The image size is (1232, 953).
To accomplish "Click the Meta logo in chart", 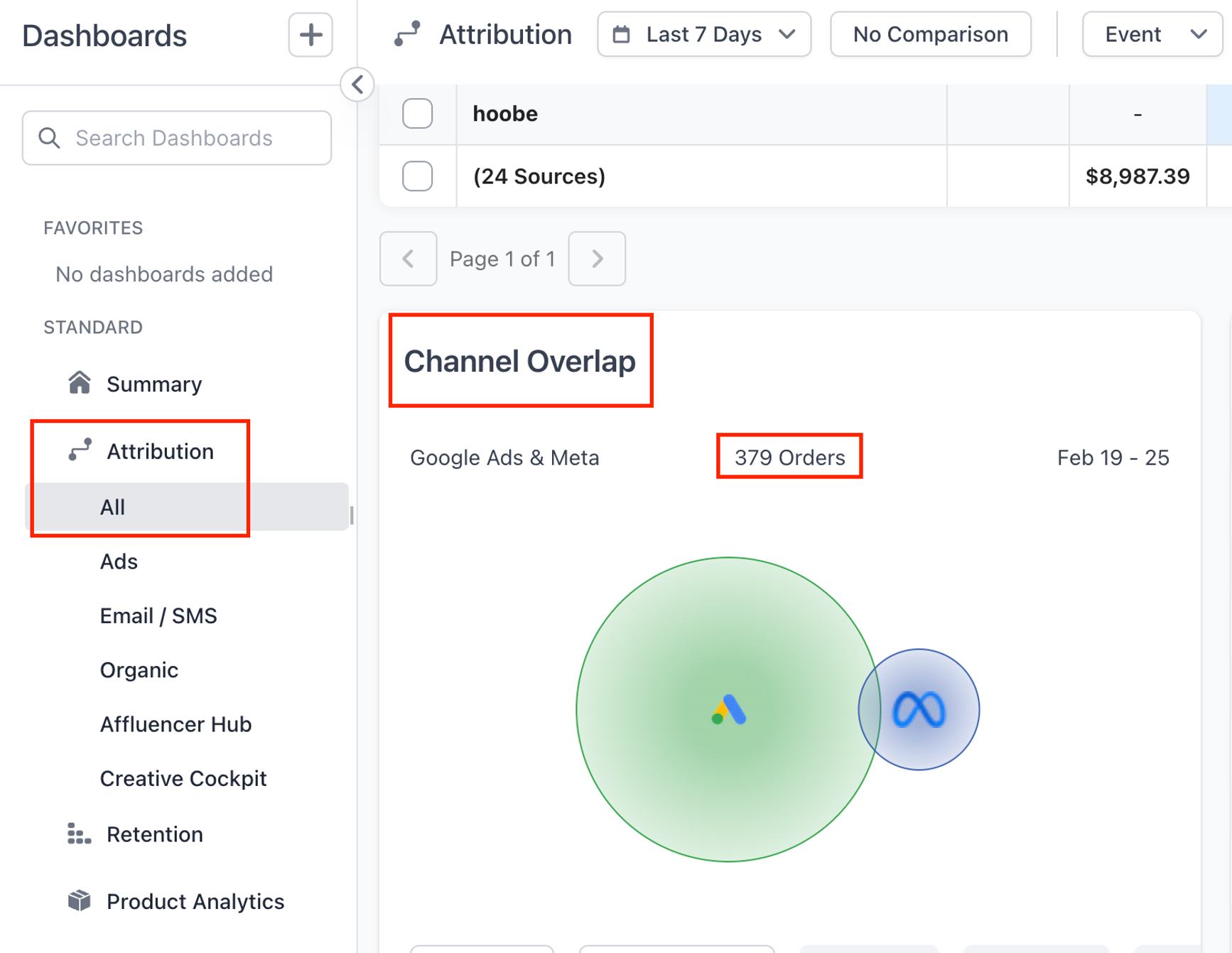I will click(919, 709).
